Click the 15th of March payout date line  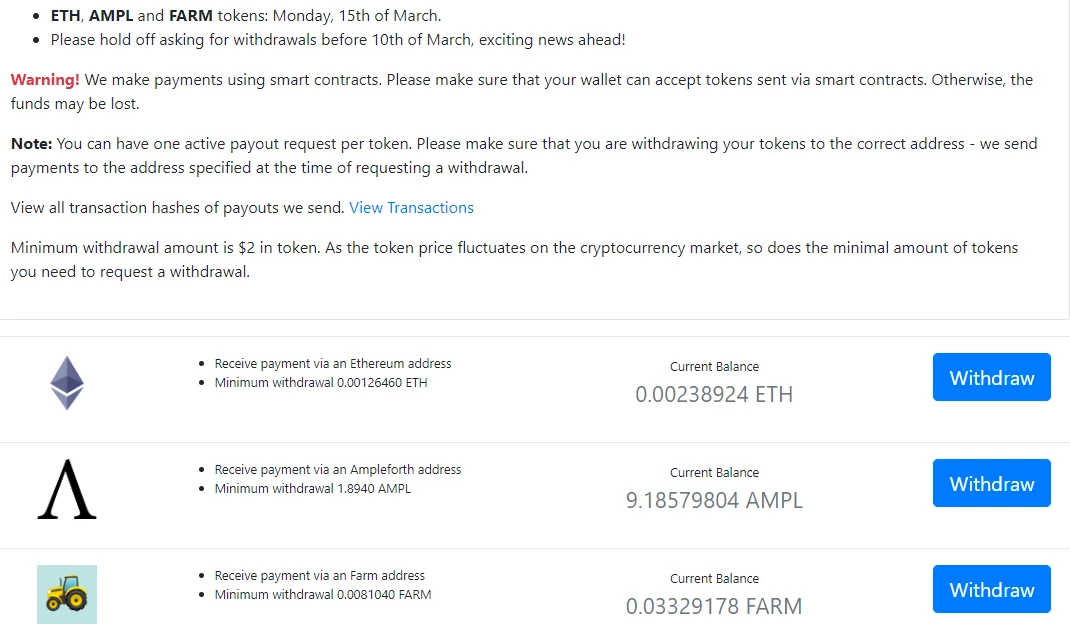click(x=246, y=15)
